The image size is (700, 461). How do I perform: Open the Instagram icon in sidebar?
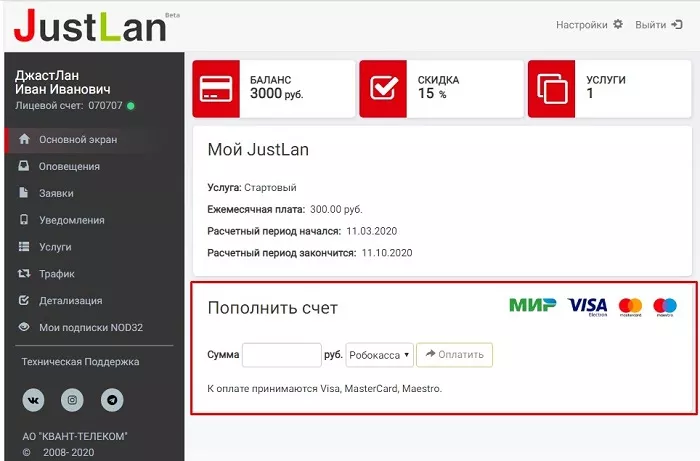click(72, 400)
